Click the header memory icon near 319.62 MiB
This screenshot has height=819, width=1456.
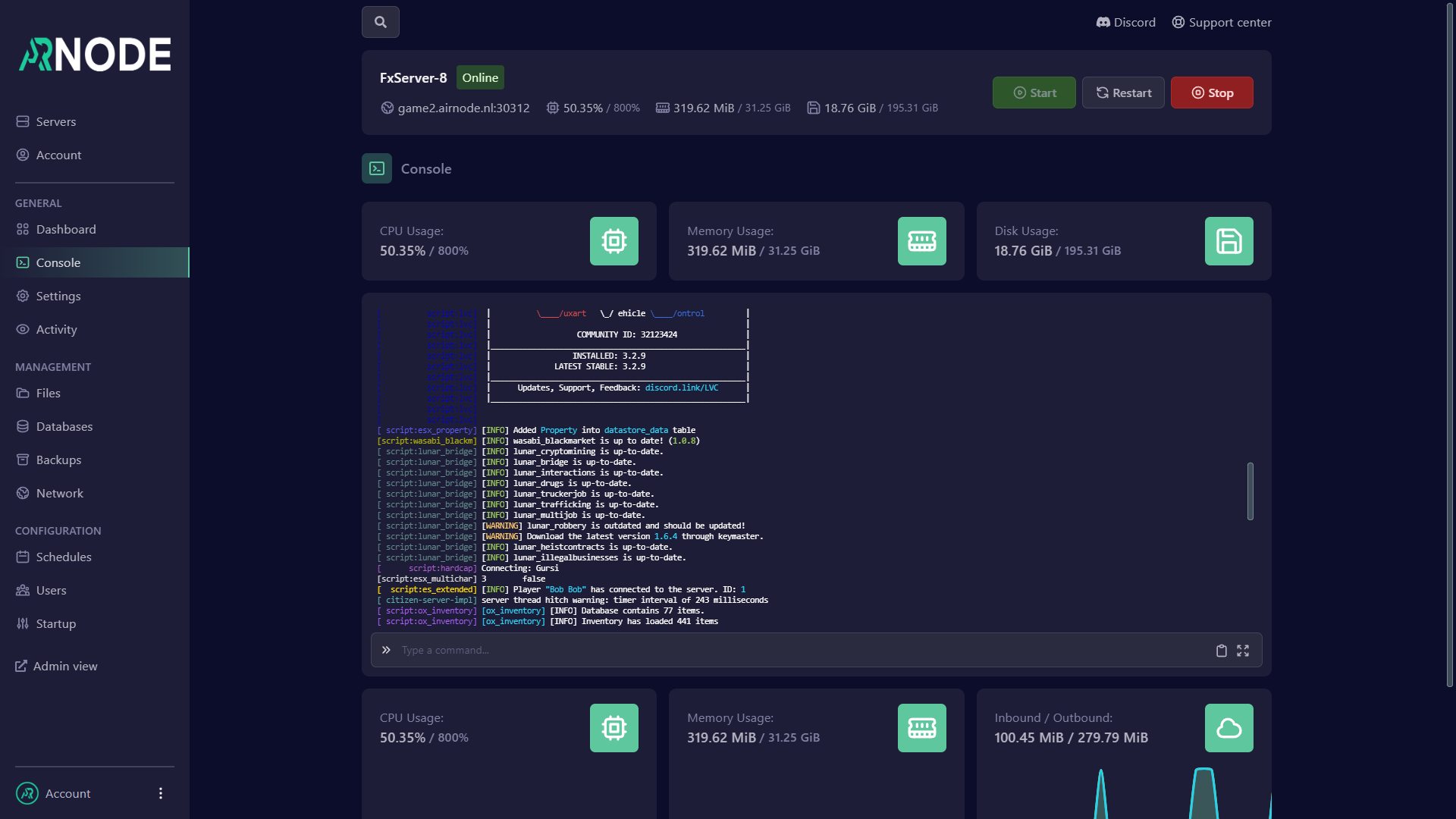pyautogui.click(x=663, y=108)
